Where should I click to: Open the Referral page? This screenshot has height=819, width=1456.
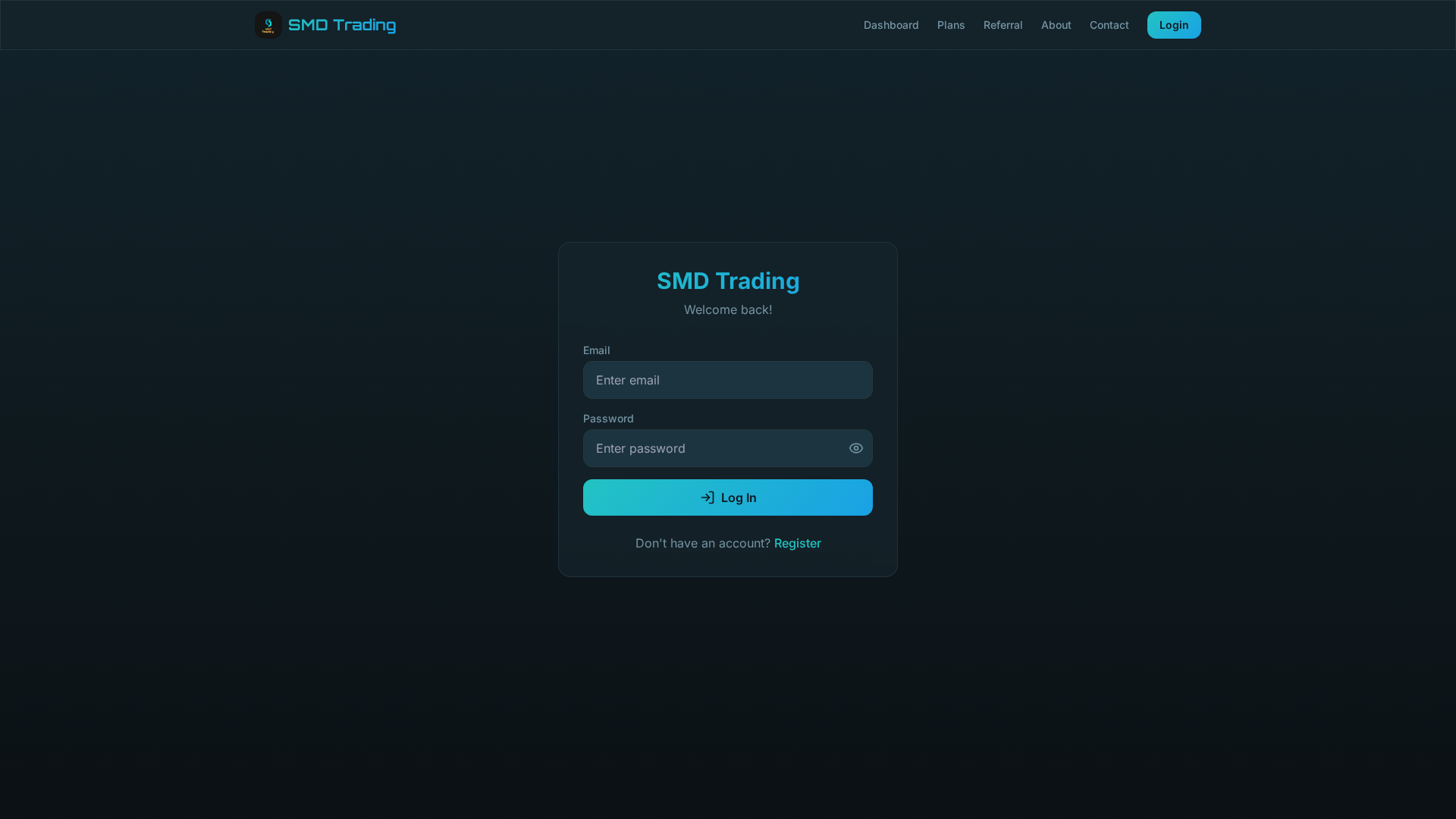coord(1003,25)
